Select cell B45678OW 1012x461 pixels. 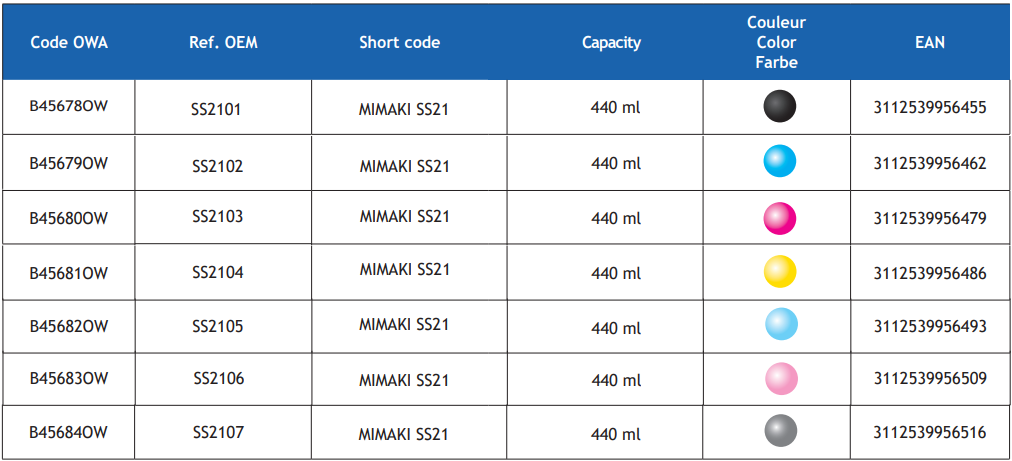(x=68, y=107)
